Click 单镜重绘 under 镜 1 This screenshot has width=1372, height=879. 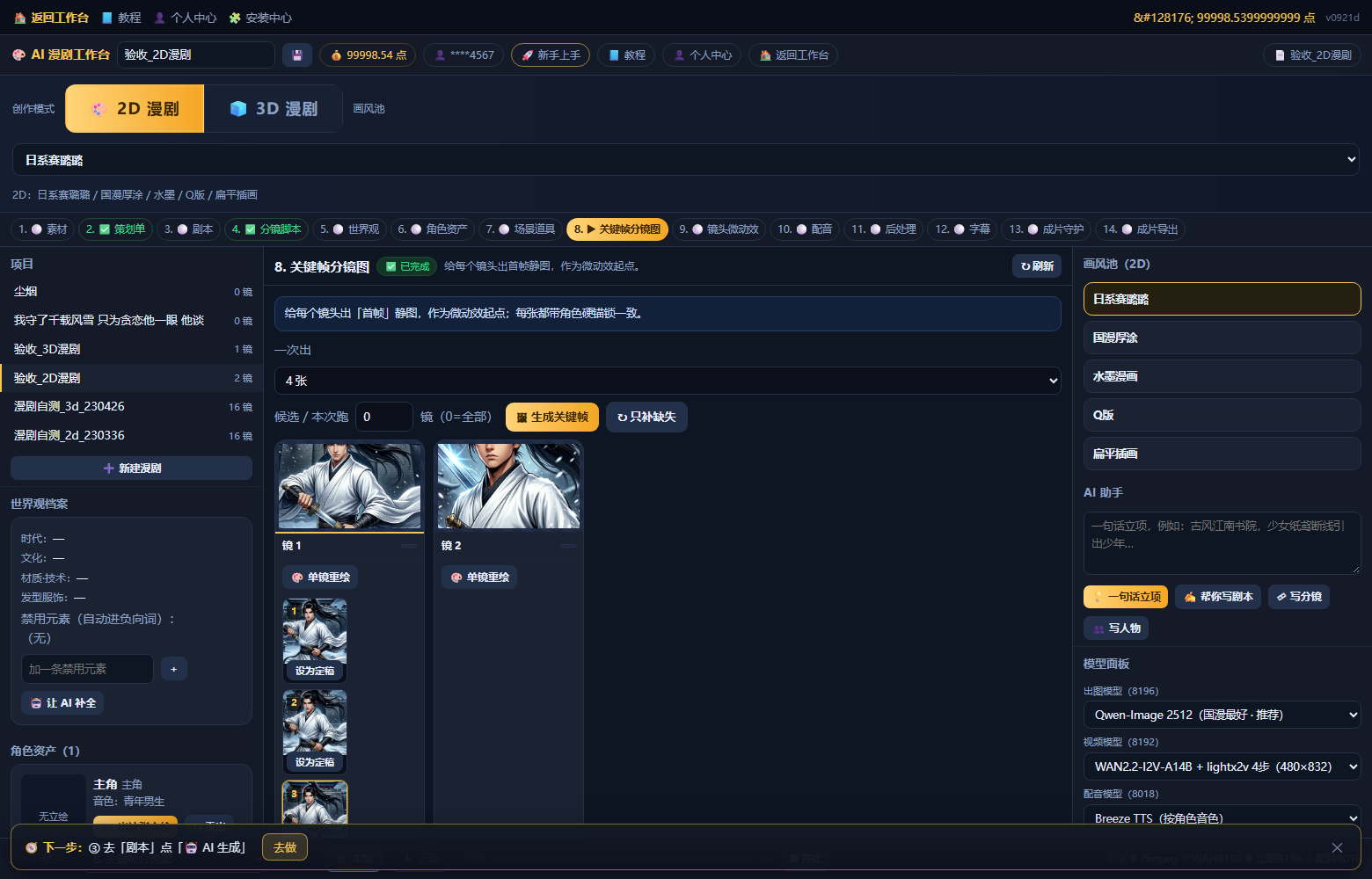pyautogui.click(x=320, y=578)
